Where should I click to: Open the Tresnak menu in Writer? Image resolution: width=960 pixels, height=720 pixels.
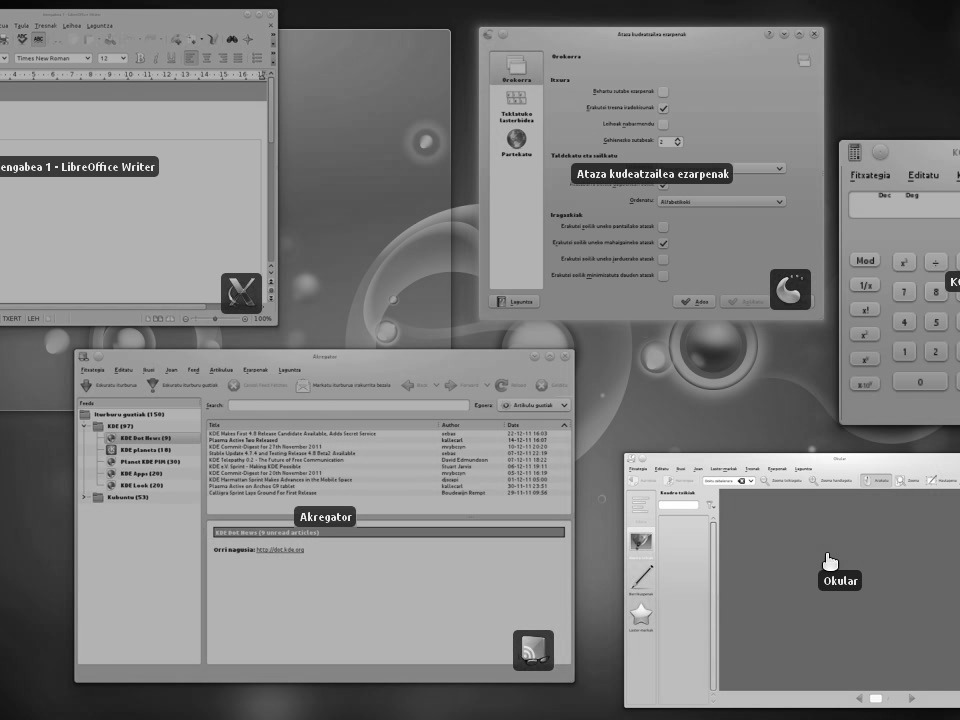tap(45, 26)
